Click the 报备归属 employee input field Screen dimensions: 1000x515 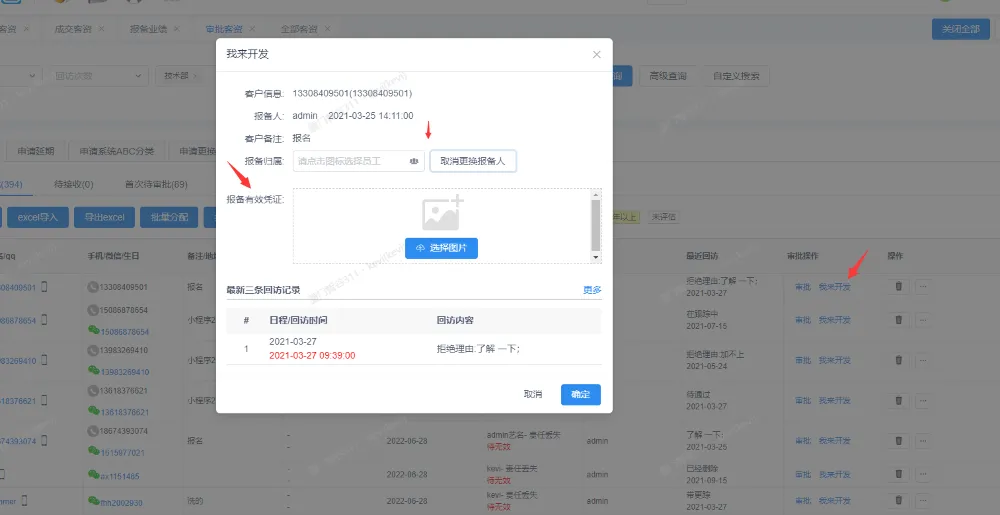click(350, 161)
